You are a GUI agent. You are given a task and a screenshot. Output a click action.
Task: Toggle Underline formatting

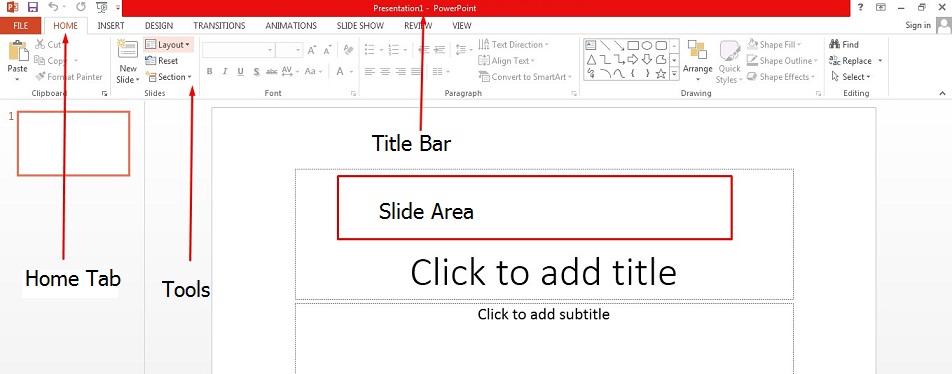240,72
